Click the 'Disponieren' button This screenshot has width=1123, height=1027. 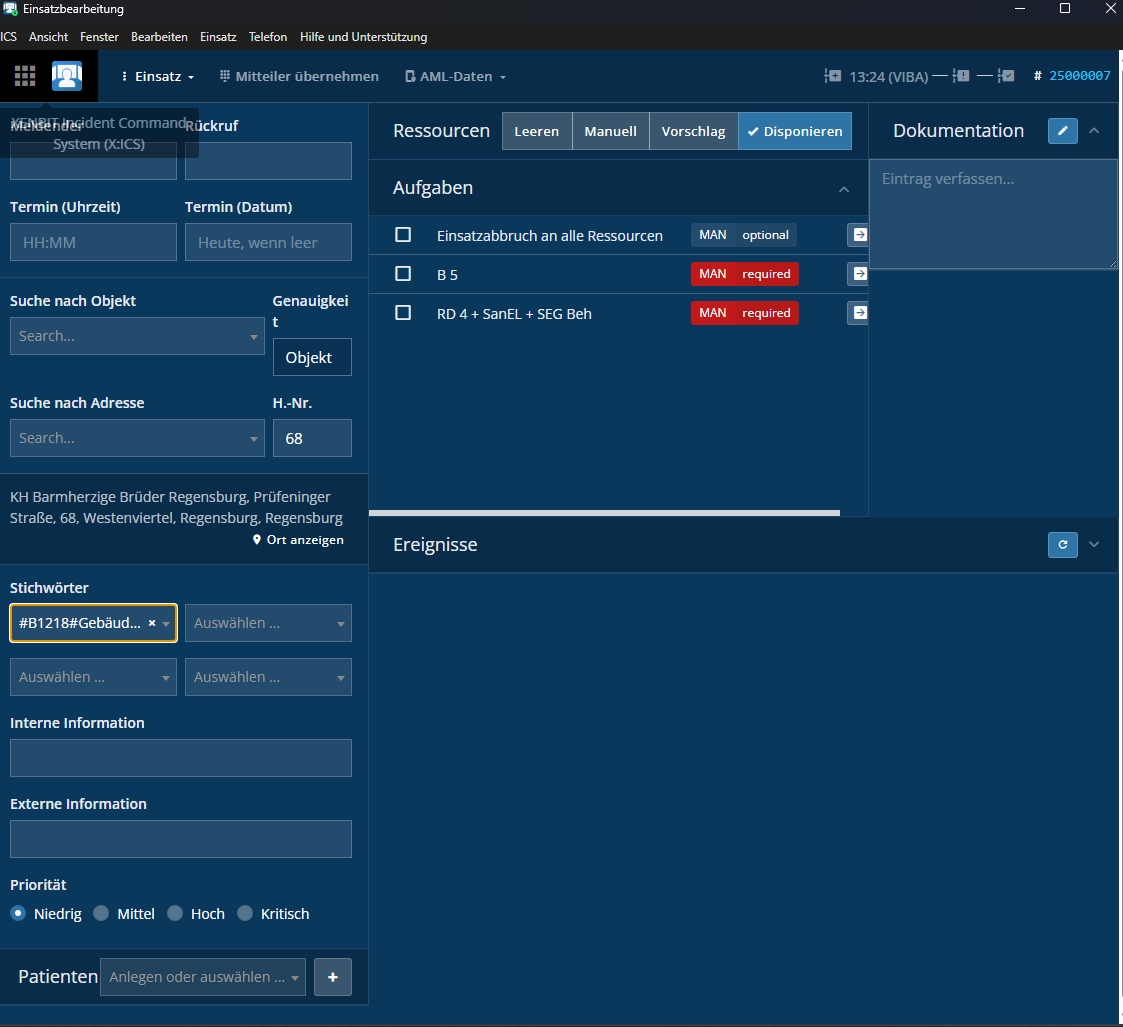click(795, 132)
